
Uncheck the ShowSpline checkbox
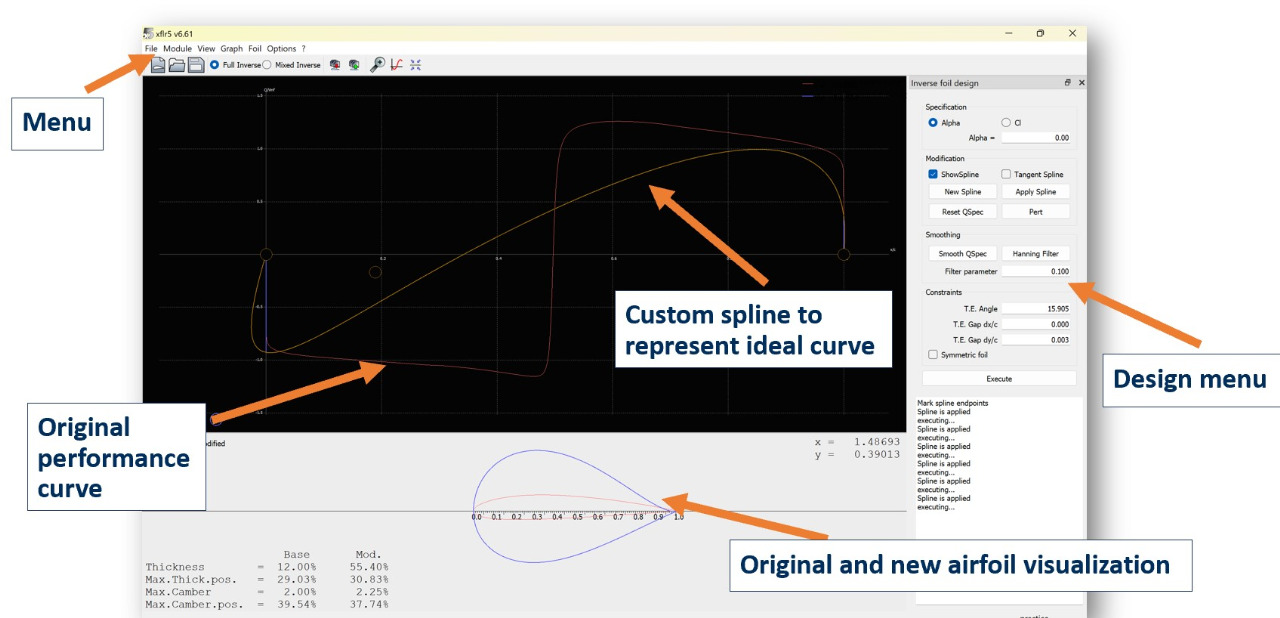933,174
